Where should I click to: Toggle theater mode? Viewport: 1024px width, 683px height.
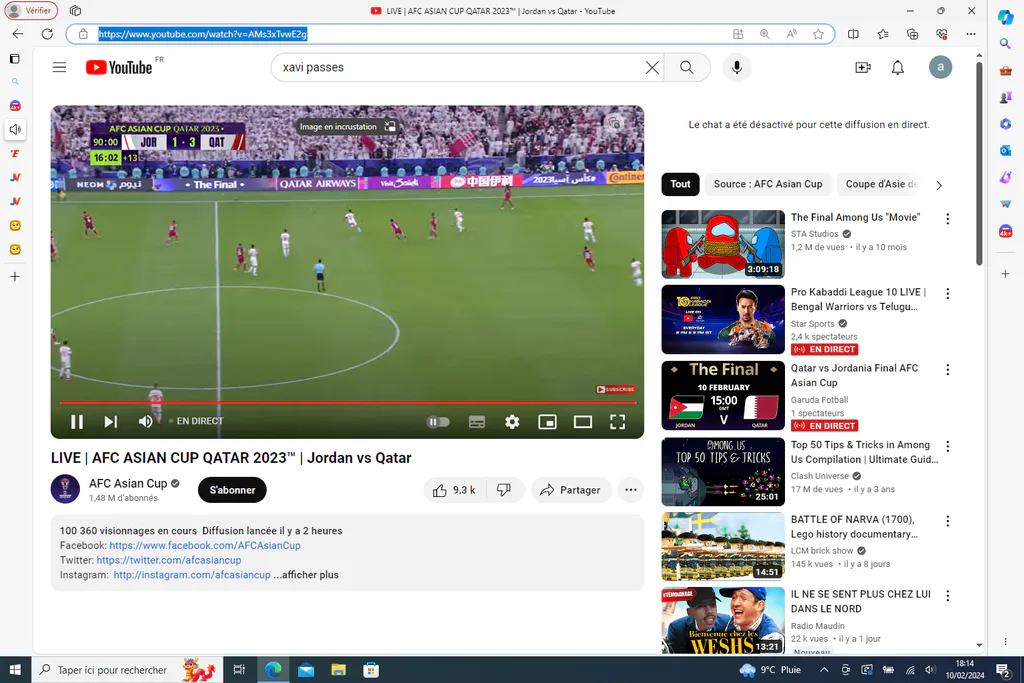coord(583,422)
